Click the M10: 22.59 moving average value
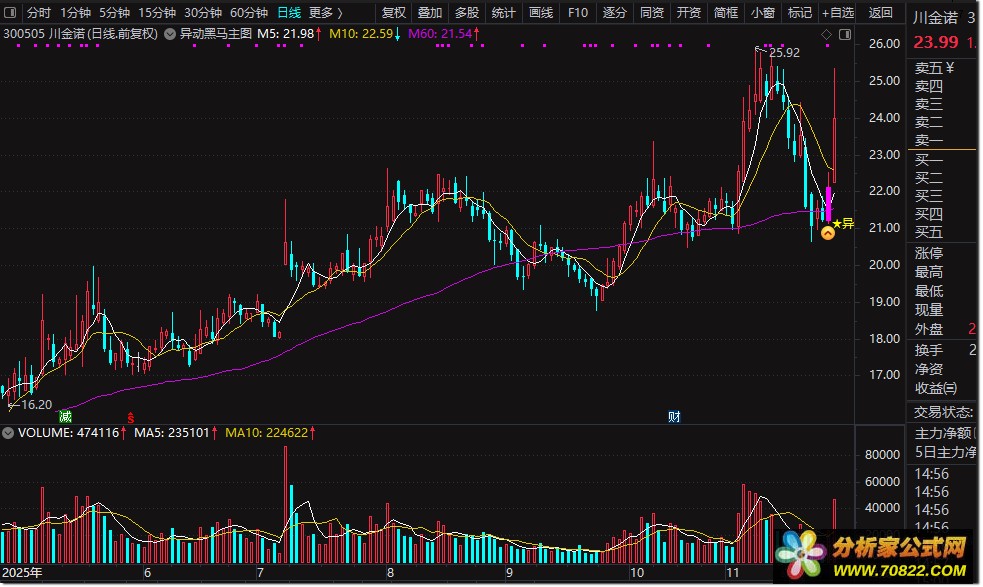The height and width of the screenshot is (587, 983). pos(361,34)
